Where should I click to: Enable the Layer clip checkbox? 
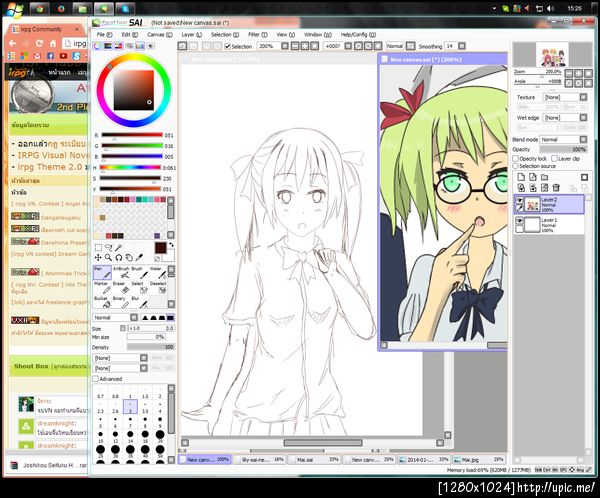[x=554, y=158]
